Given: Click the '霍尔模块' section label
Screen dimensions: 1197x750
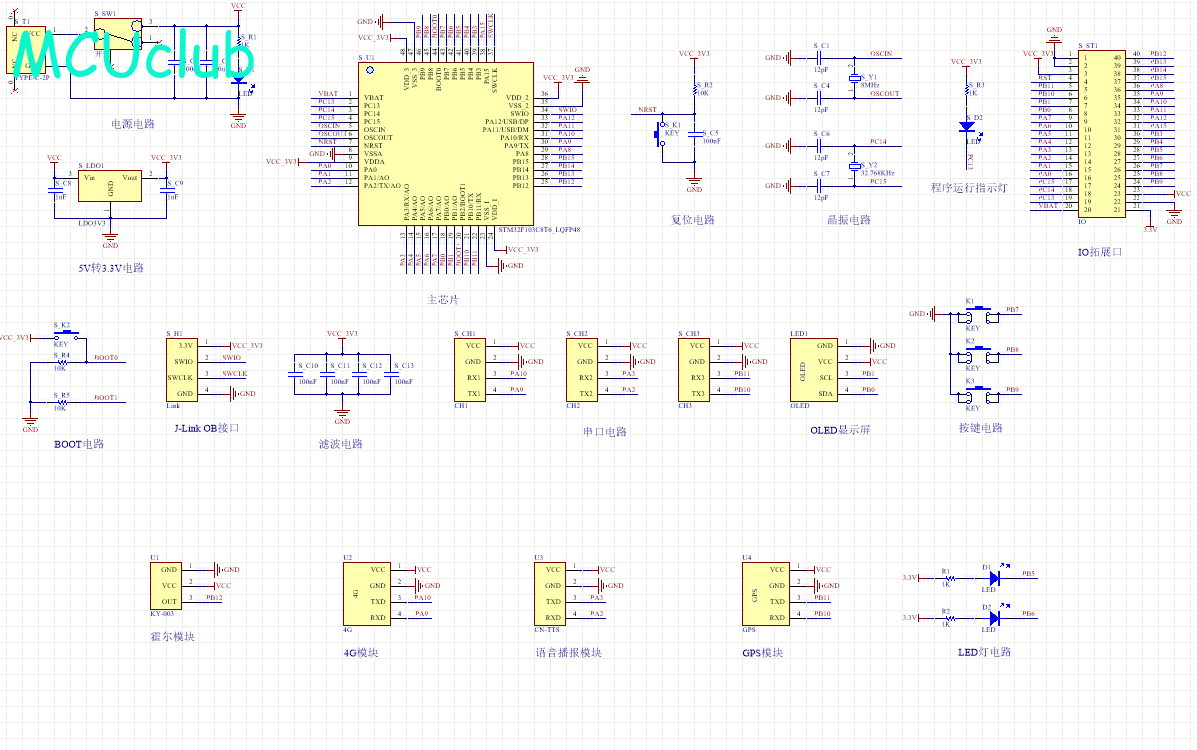Looking at the screenshot, I should pos(173,637).
